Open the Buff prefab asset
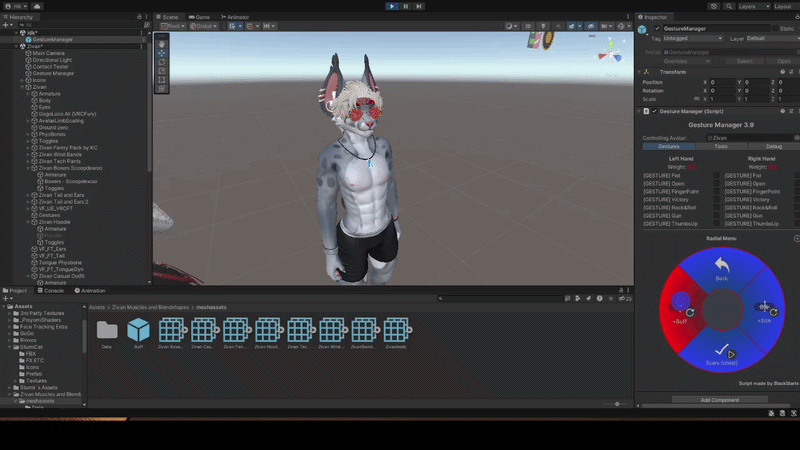 pyautogui.click(x=138, y=330)
